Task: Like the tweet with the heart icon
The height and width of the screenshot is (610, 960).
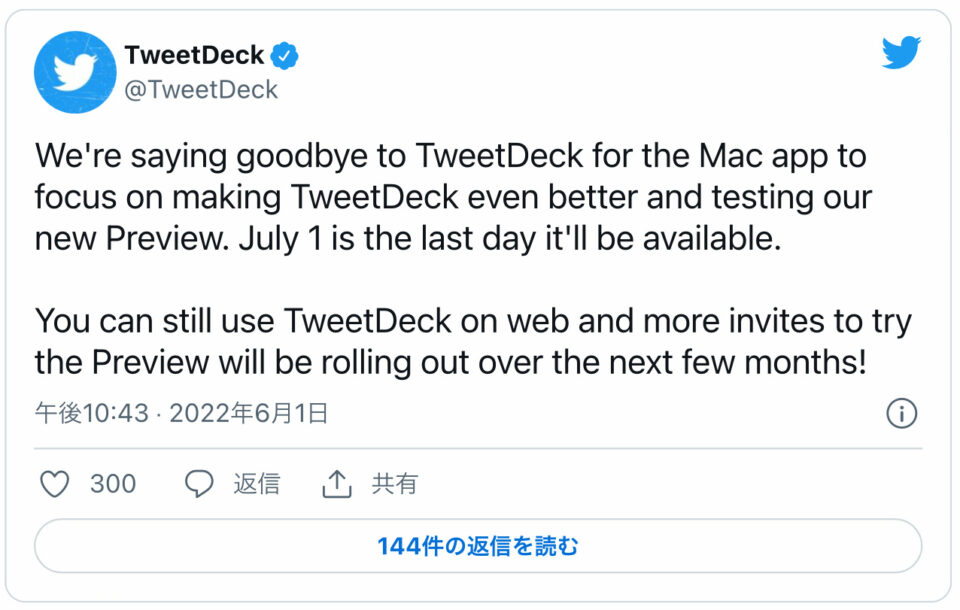Action: [x=54, y=484]
